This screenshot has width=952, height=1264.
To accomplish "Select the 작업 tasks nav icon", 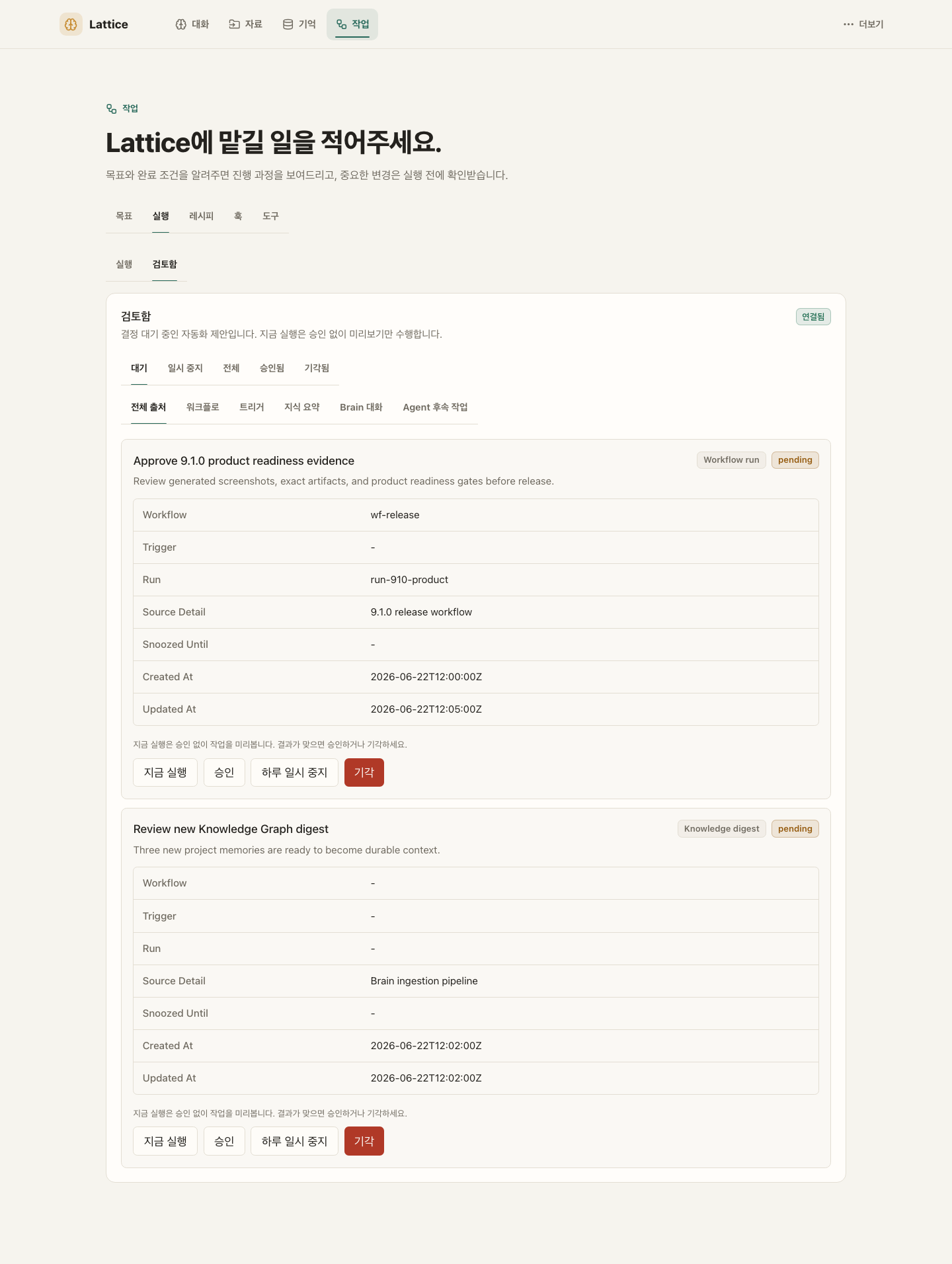I will click(x=341, y=24).
